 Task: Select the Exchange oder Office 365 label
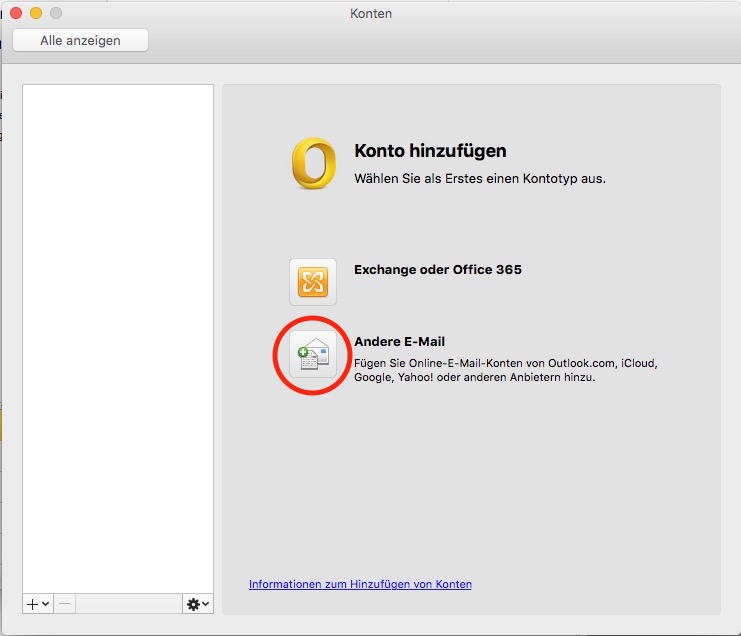[x=437, y=269]
